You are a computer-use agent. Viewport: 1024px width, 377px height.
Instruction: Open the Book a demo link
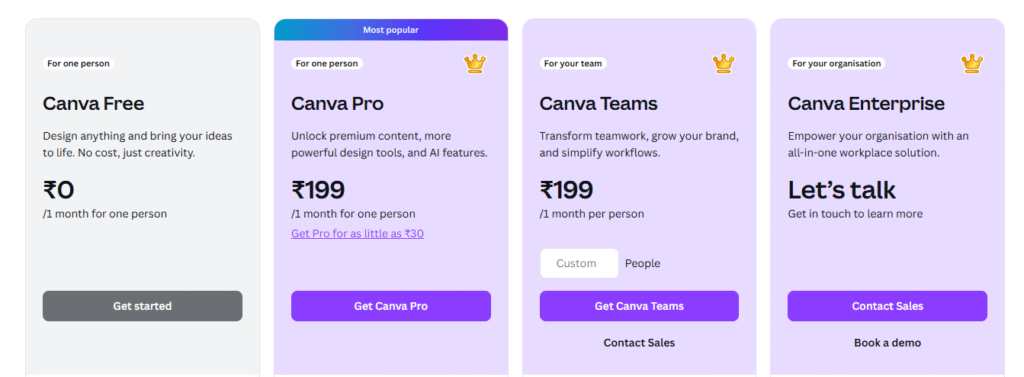[887, 342]
